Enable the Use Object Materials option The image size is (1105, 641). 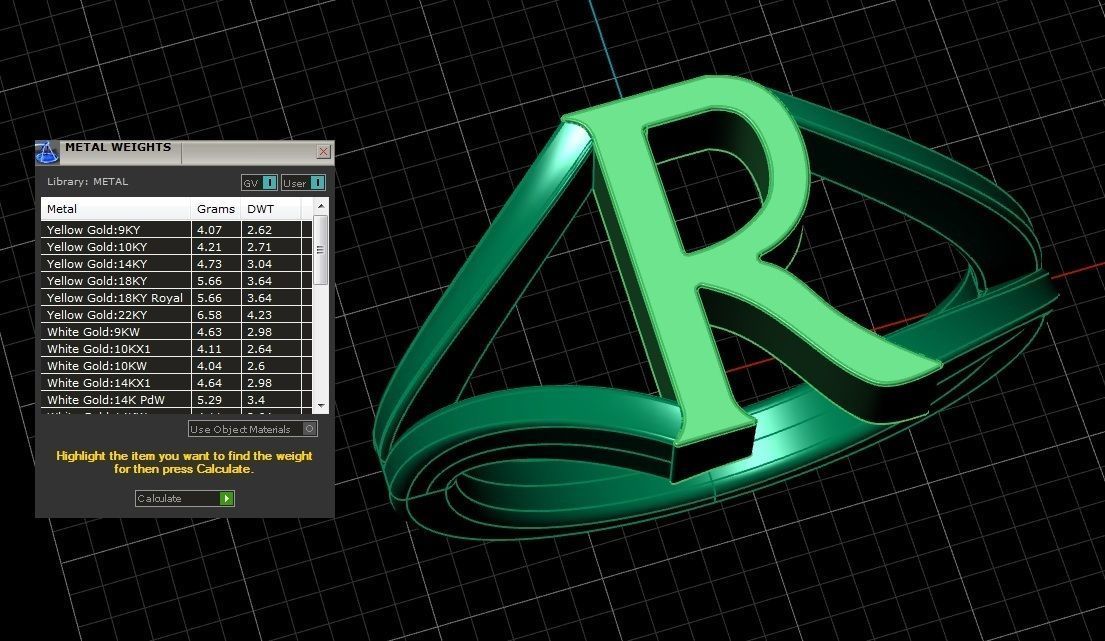(x=309, y=429)
